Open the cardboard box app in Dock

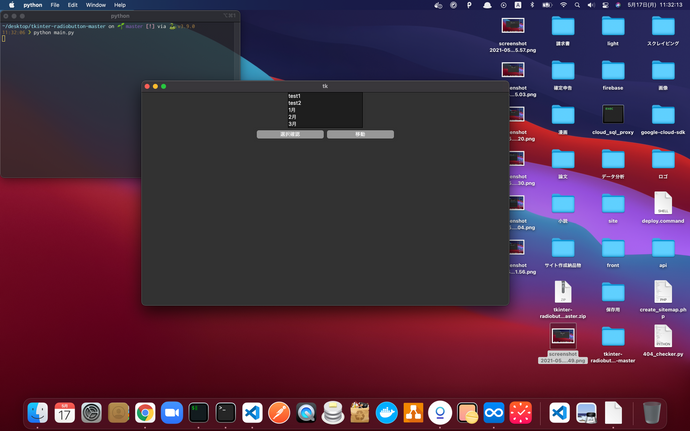click(360, 413)
